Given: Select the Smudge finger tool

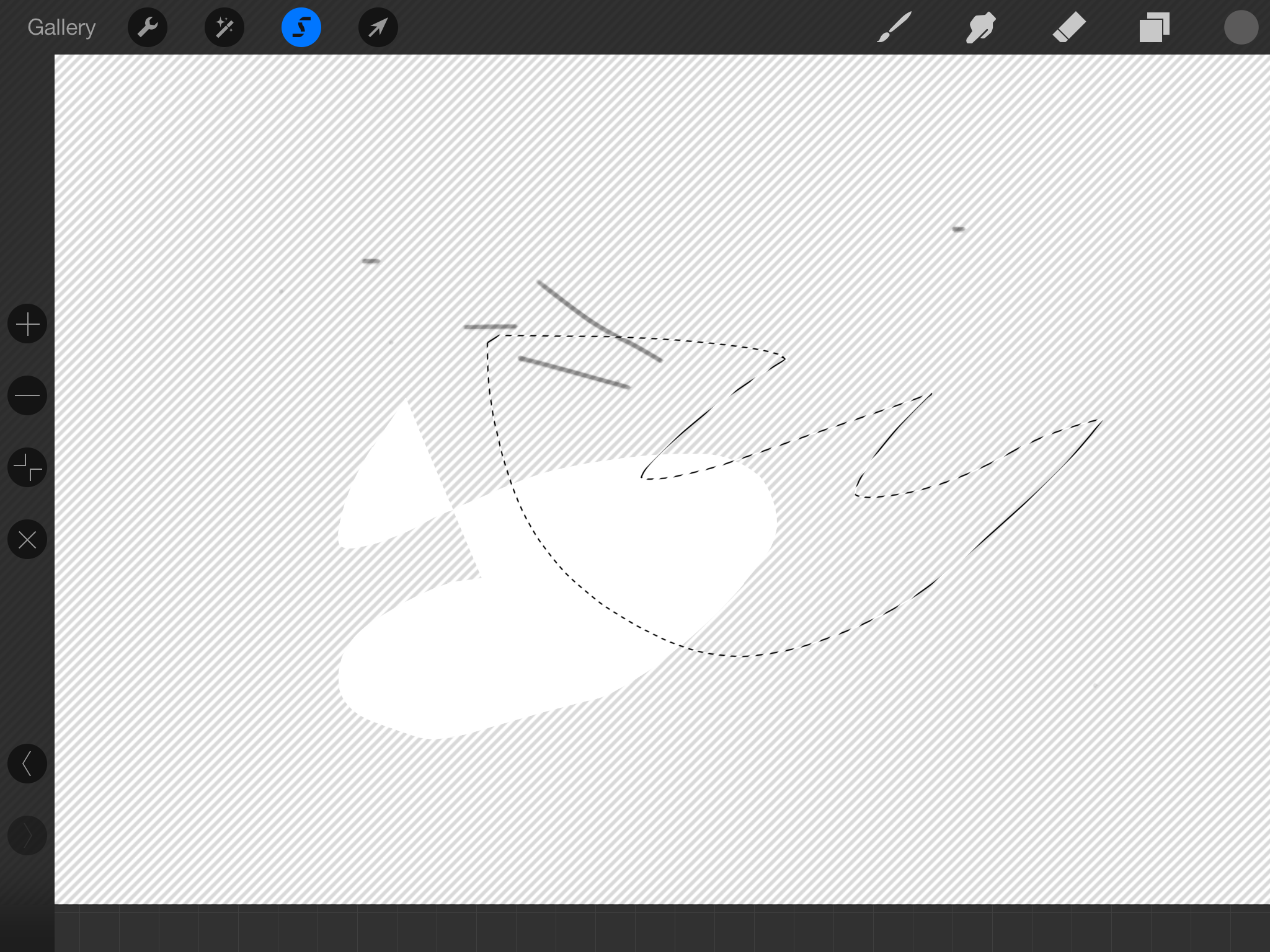Looking at the screenshot, I should click(x=981, y=27).
